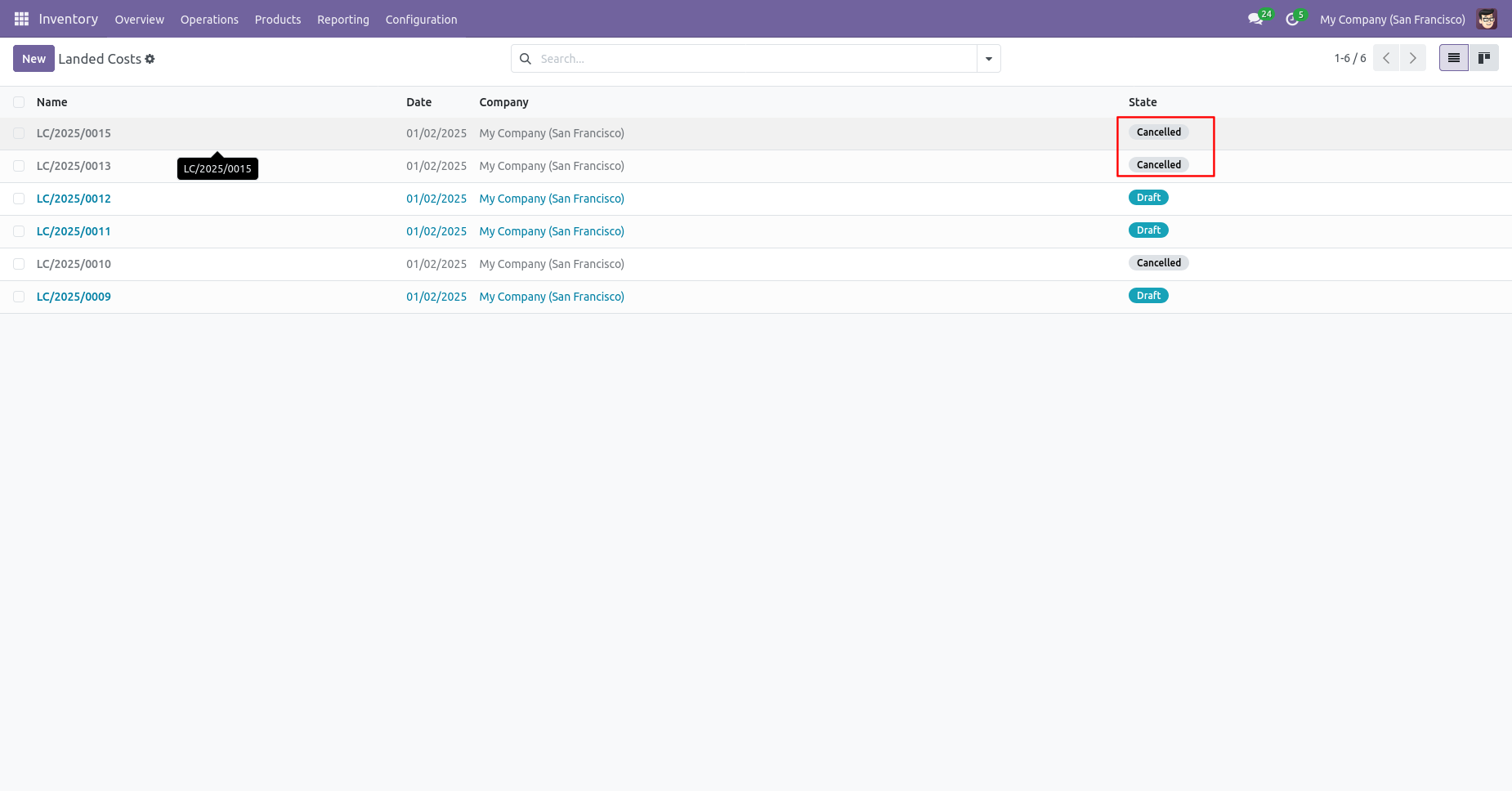Viewport: 1512px width, 791px height.
Task: Click the user avatar in top bar
Action: tap(1487, 19)
